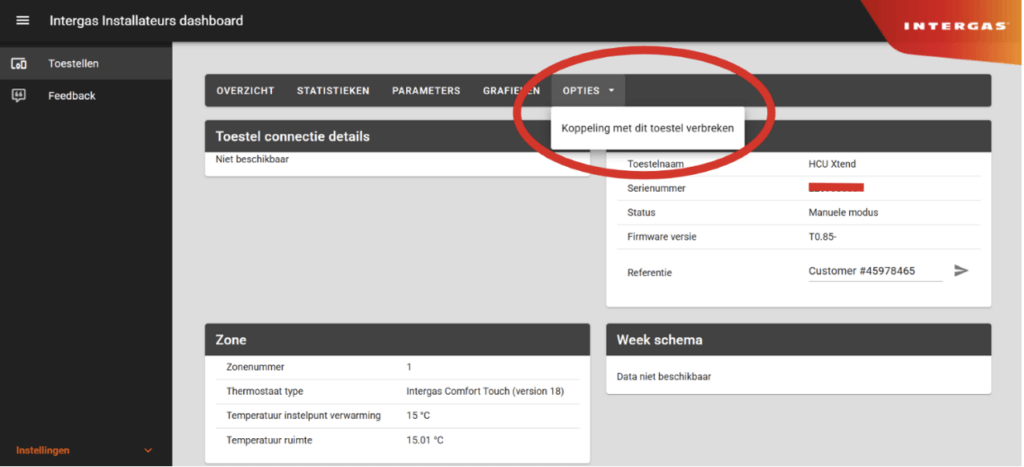1024x467 pixels.
Task: Click the Niet beschikbaar text
Action: [x=252, y=159]
